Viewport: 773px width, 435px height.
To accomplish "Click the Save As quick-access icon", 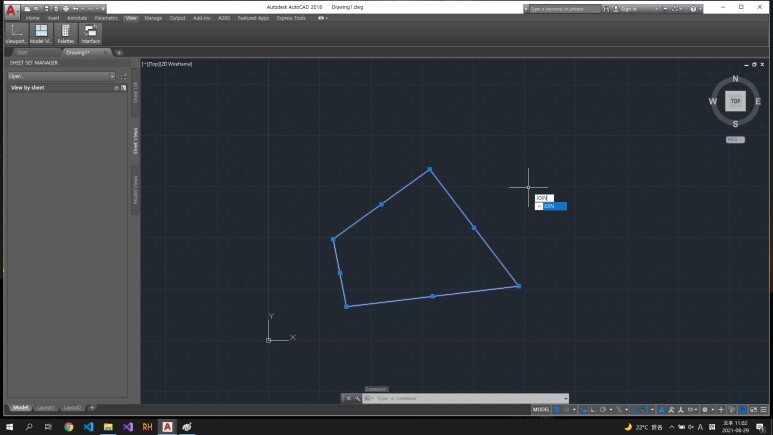I will pos(56,9).
